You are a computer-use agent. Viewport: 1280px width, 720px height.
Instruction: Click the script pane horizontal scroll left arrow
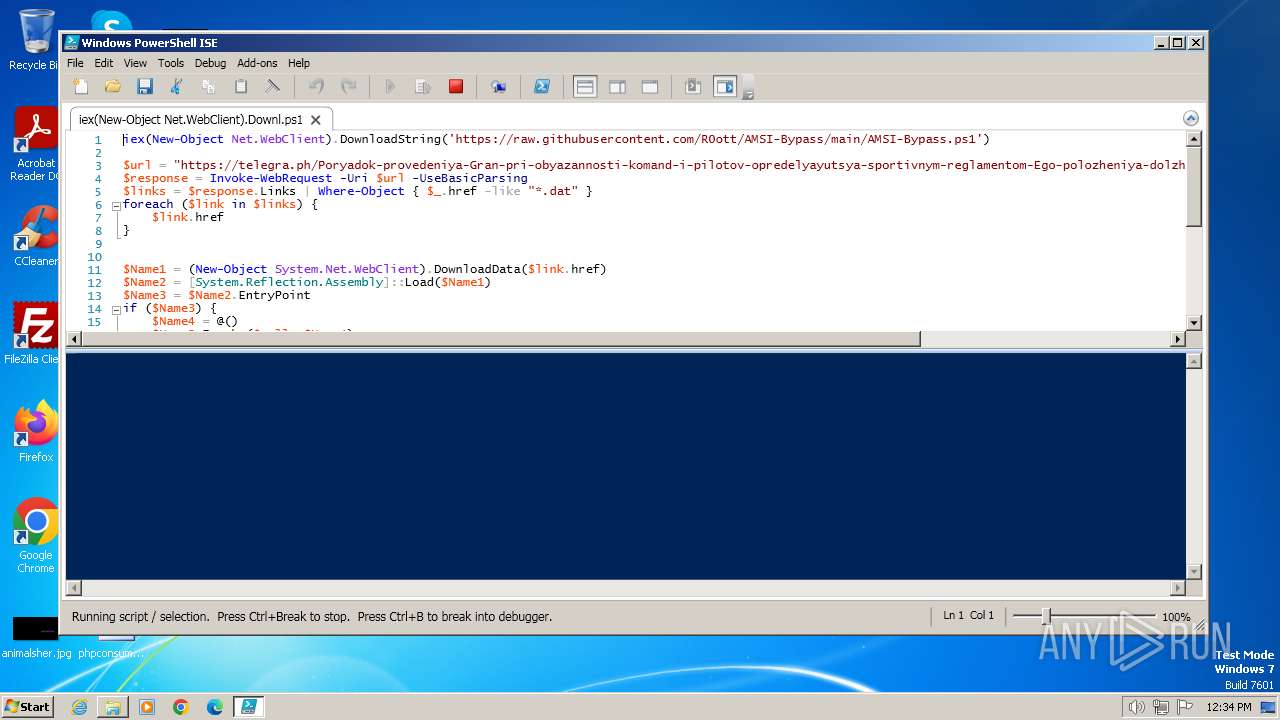[74, 339]
